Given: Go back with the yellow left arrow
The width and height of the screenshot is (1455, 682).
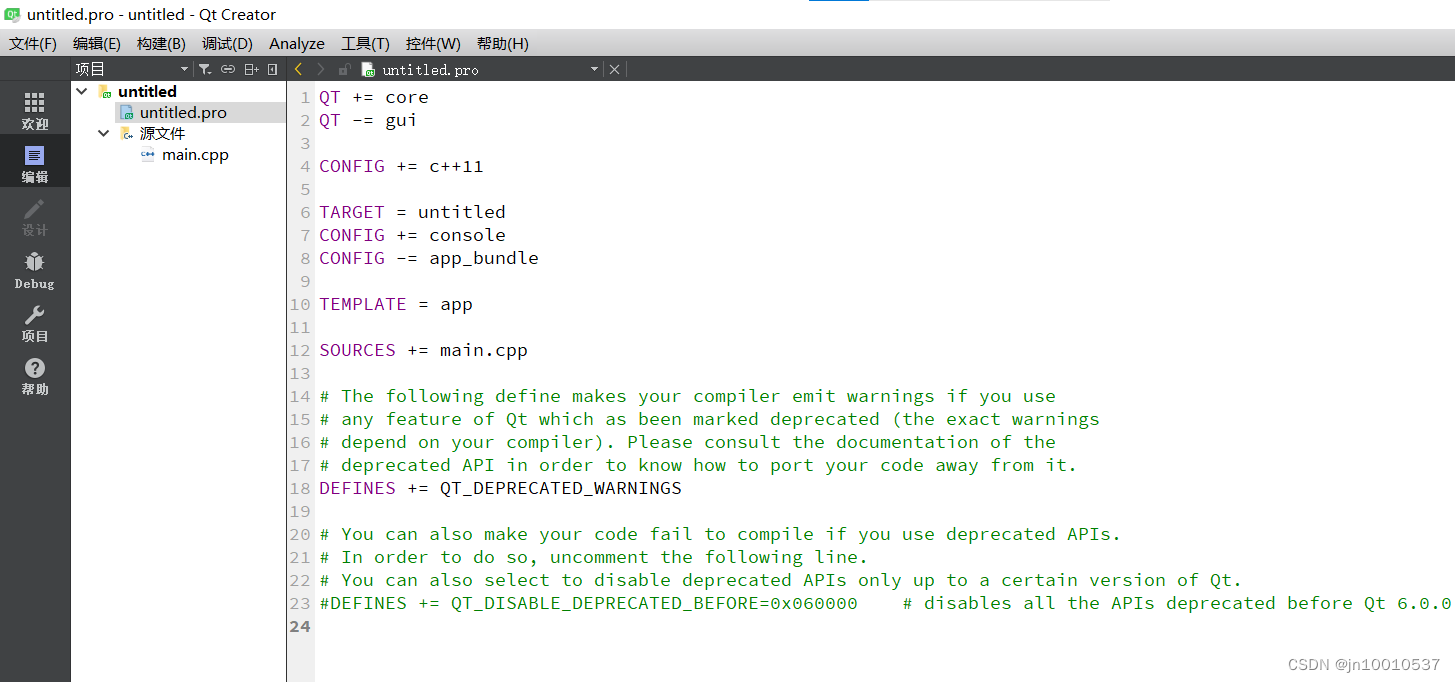Looking at the screenshot, I should pyautogui.click(x=298, y=69).
